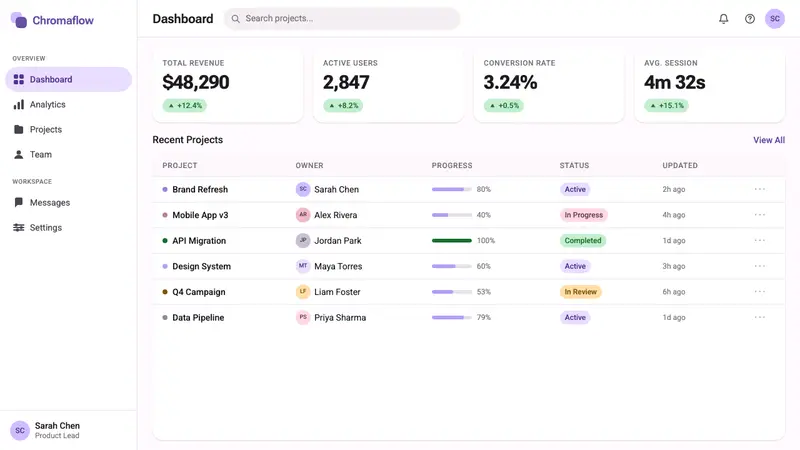Click the search magnifier icon

[x=235, y=19]
